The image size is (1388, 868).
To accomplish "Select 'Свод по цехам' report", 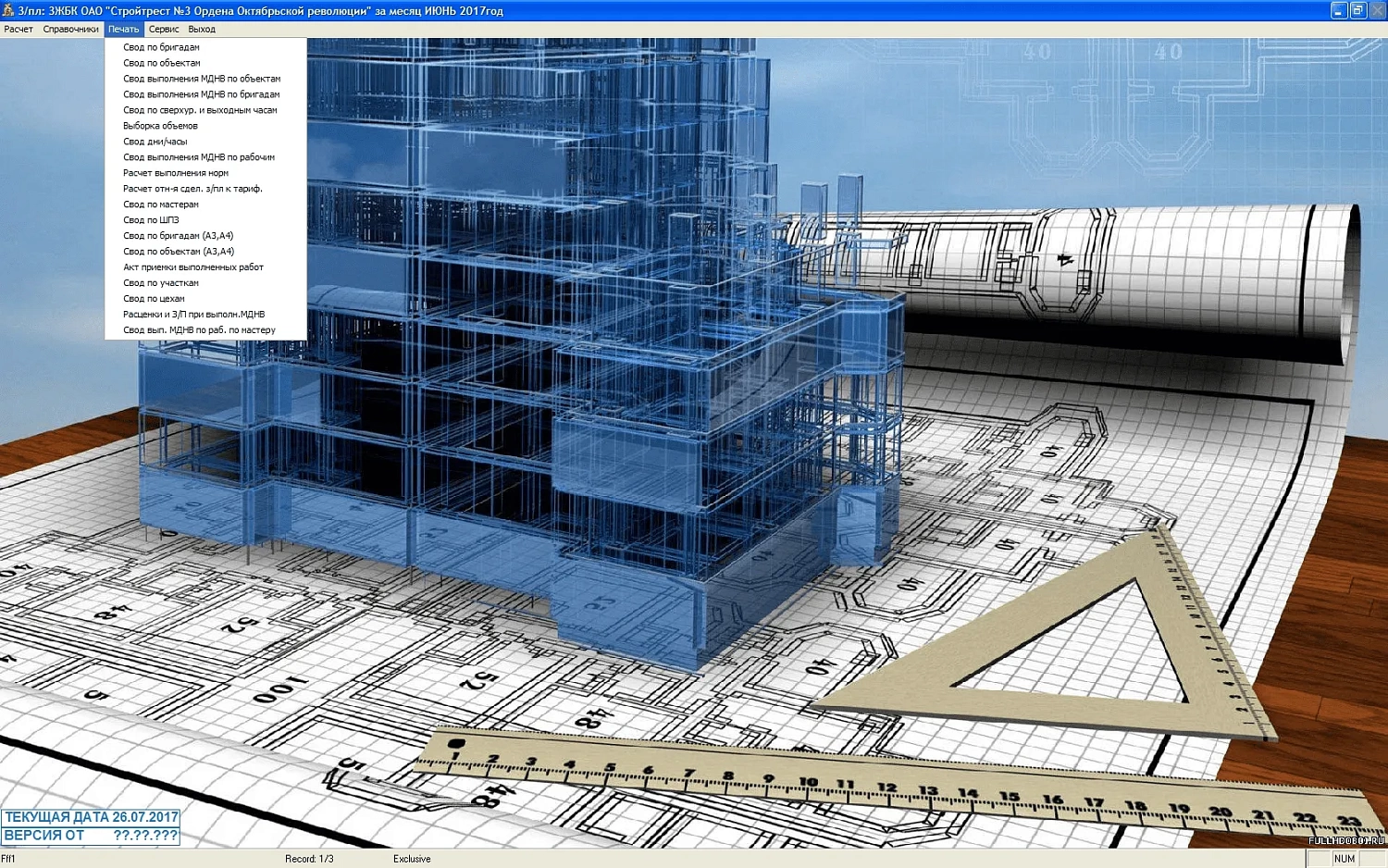I will coord(205,299).
